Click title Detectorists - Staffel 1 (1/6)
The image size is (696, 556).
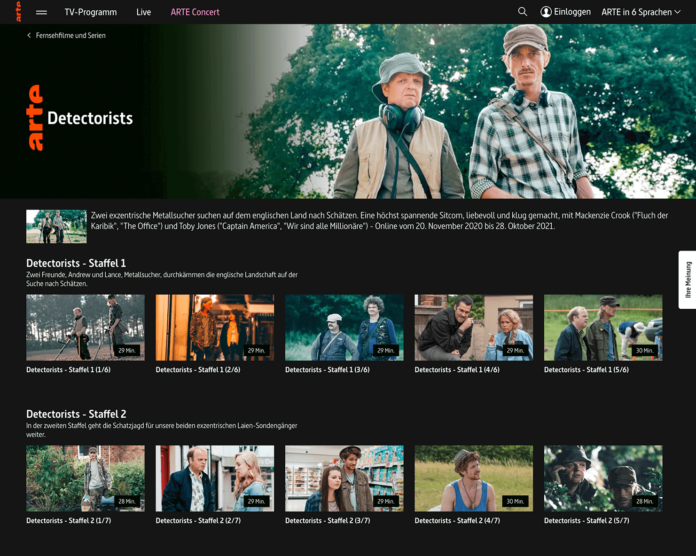pos(68,370)
